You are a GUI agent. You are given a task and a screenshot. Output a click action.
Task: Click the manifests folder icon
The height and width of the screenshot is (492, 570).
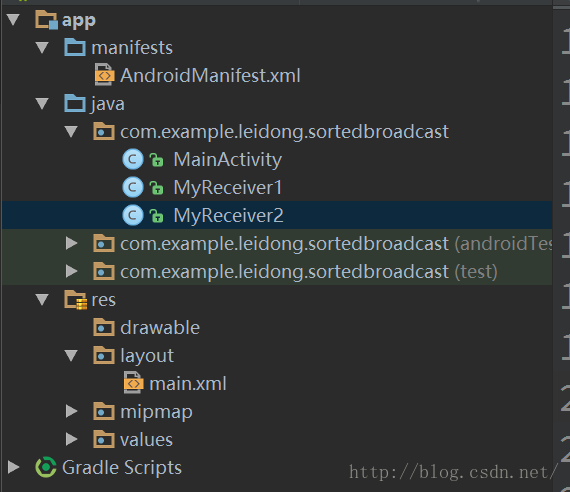click(x=75, y=47)
